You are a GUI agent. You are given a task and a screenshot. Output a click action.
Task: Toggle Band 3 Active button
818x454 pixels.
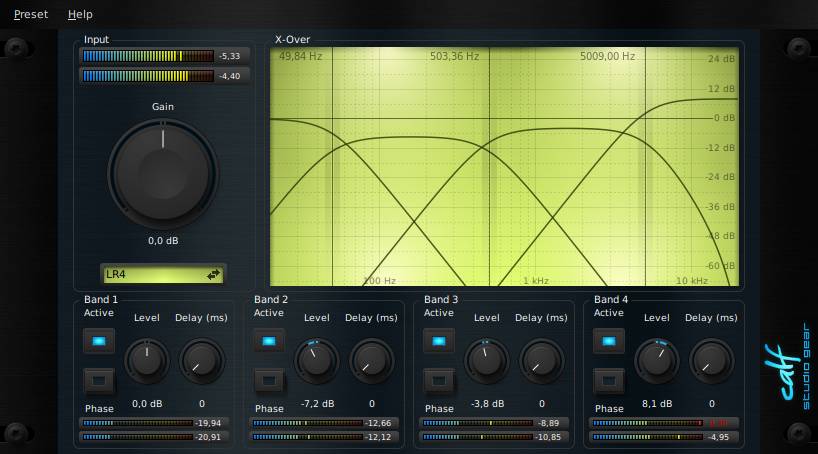pyautogui.click(x=439, y=341)
